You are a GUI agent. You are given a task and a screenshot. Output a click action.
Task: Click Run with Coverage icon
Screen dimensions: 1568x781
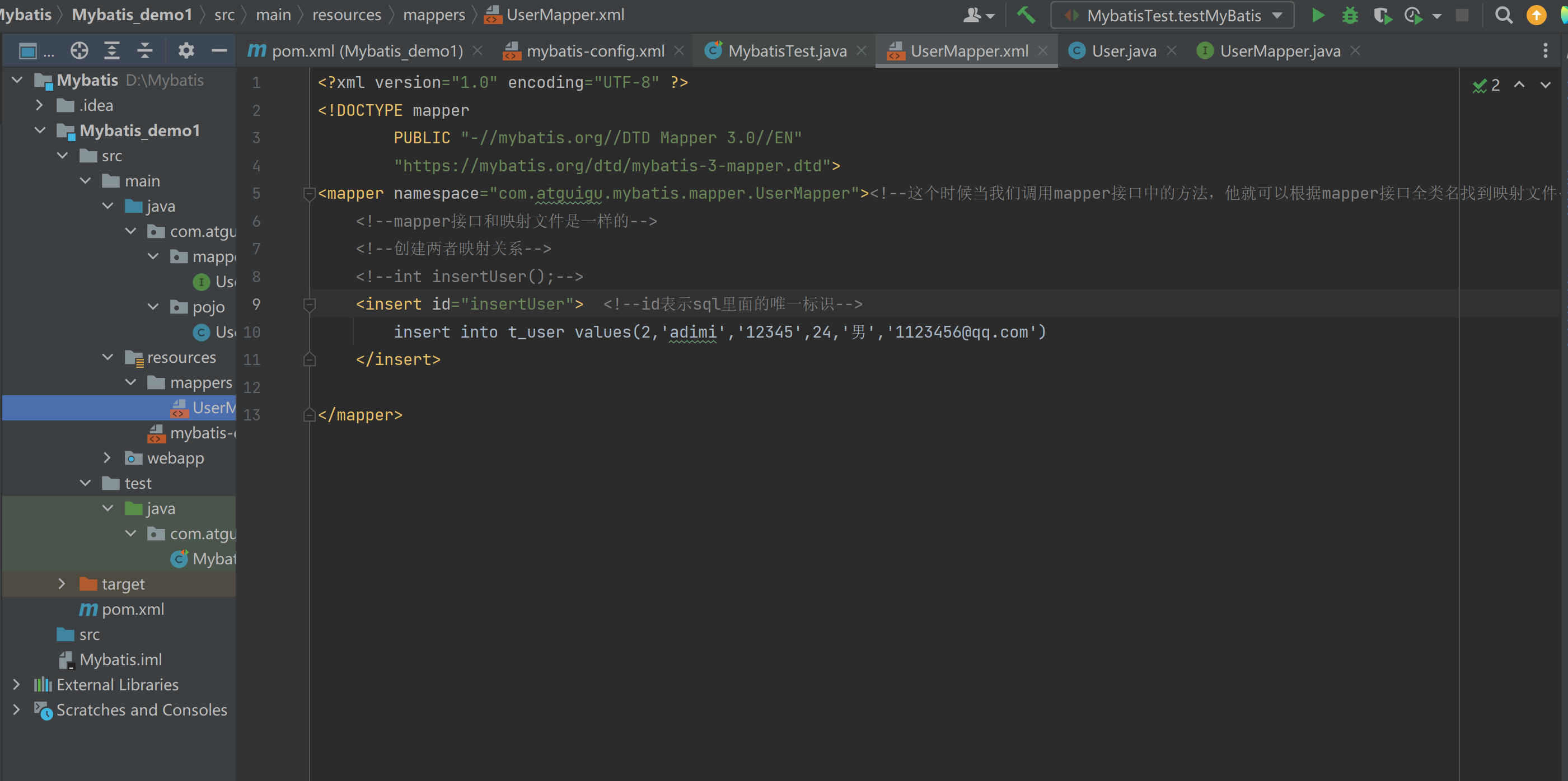1382,15
